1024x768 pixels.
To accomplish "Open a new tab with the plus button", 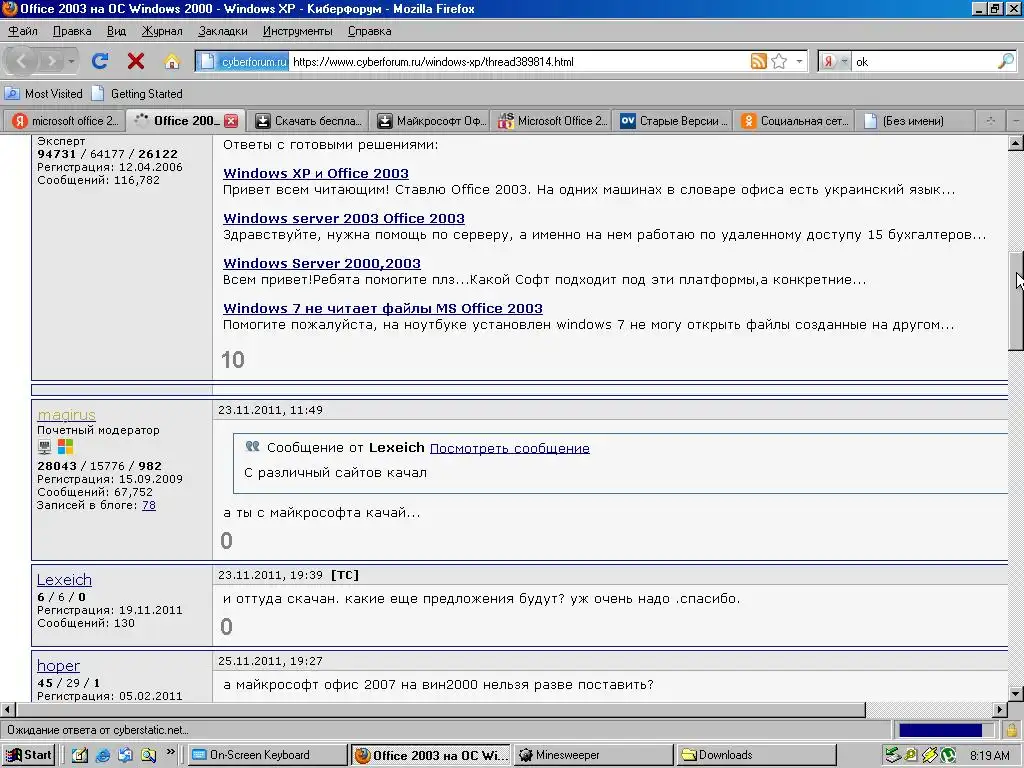I will [x=990, y=121].
